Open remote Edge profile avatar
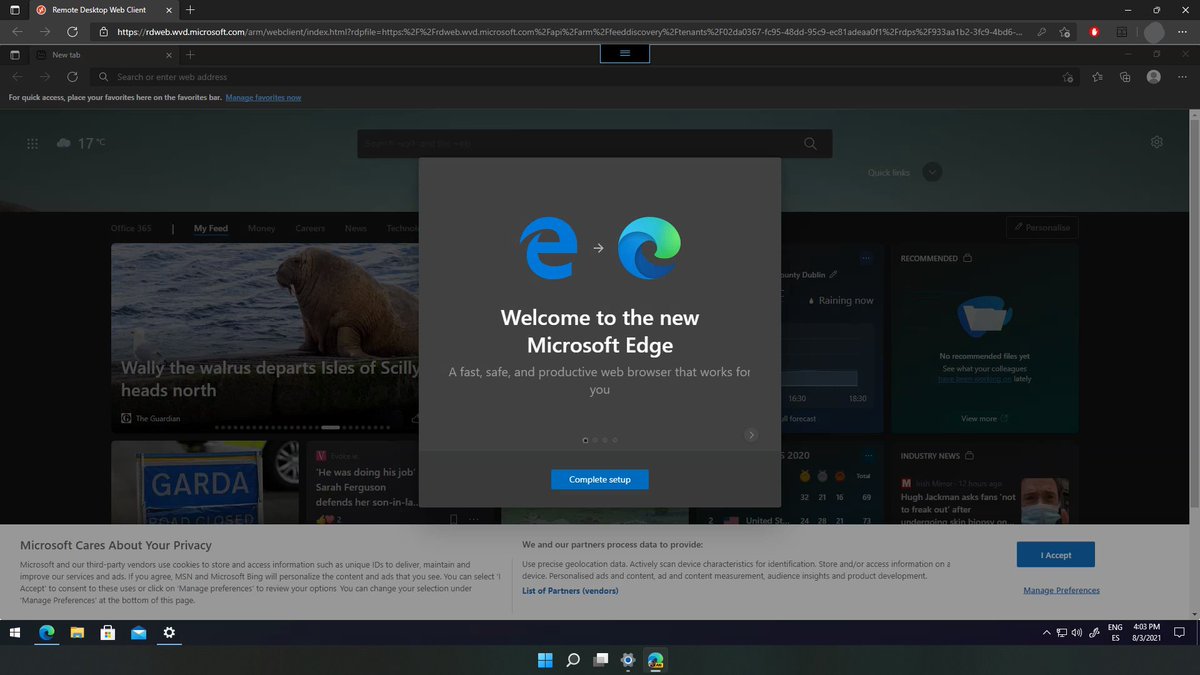 1154,77
